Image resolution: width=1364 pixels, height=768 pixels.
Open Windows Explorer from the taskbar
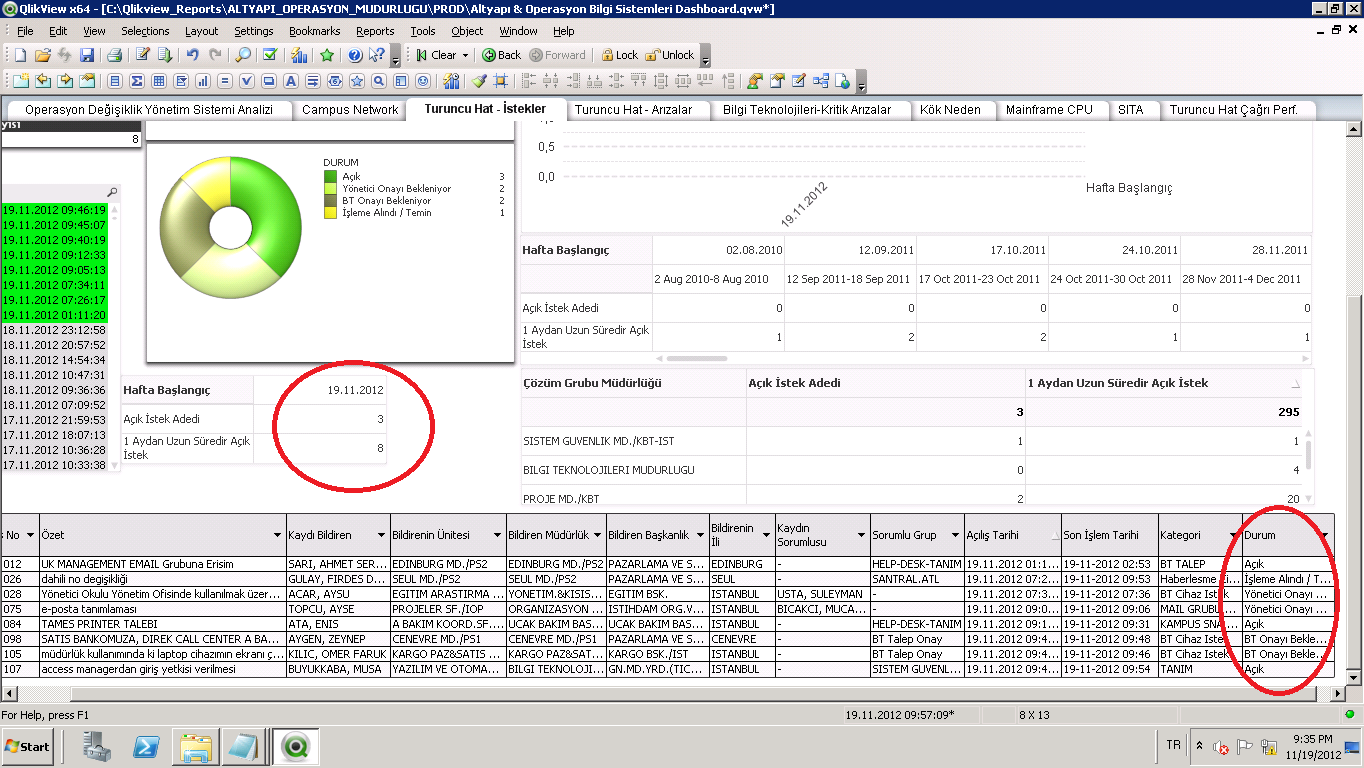coord(196,746)
